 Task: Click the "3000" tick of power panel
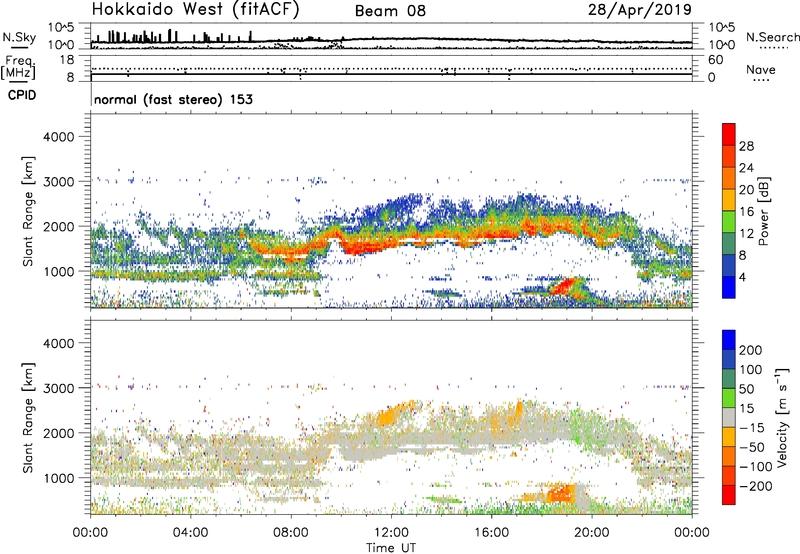(59, 182)
